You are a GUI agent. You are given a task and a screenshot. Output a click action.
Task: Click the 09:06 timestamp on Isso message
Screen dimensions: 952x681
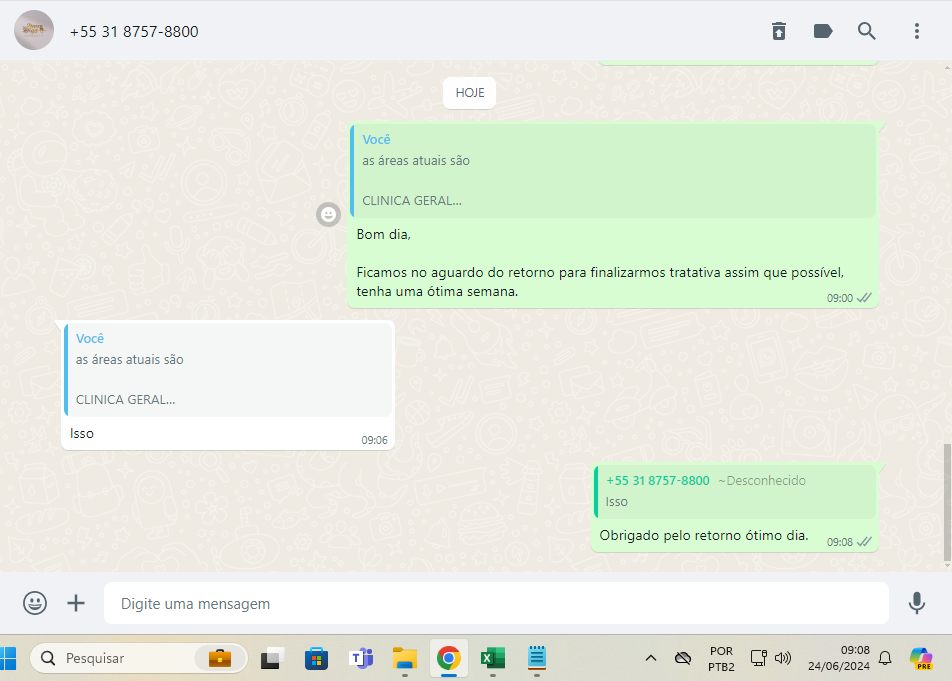click(x=374, y=440)
